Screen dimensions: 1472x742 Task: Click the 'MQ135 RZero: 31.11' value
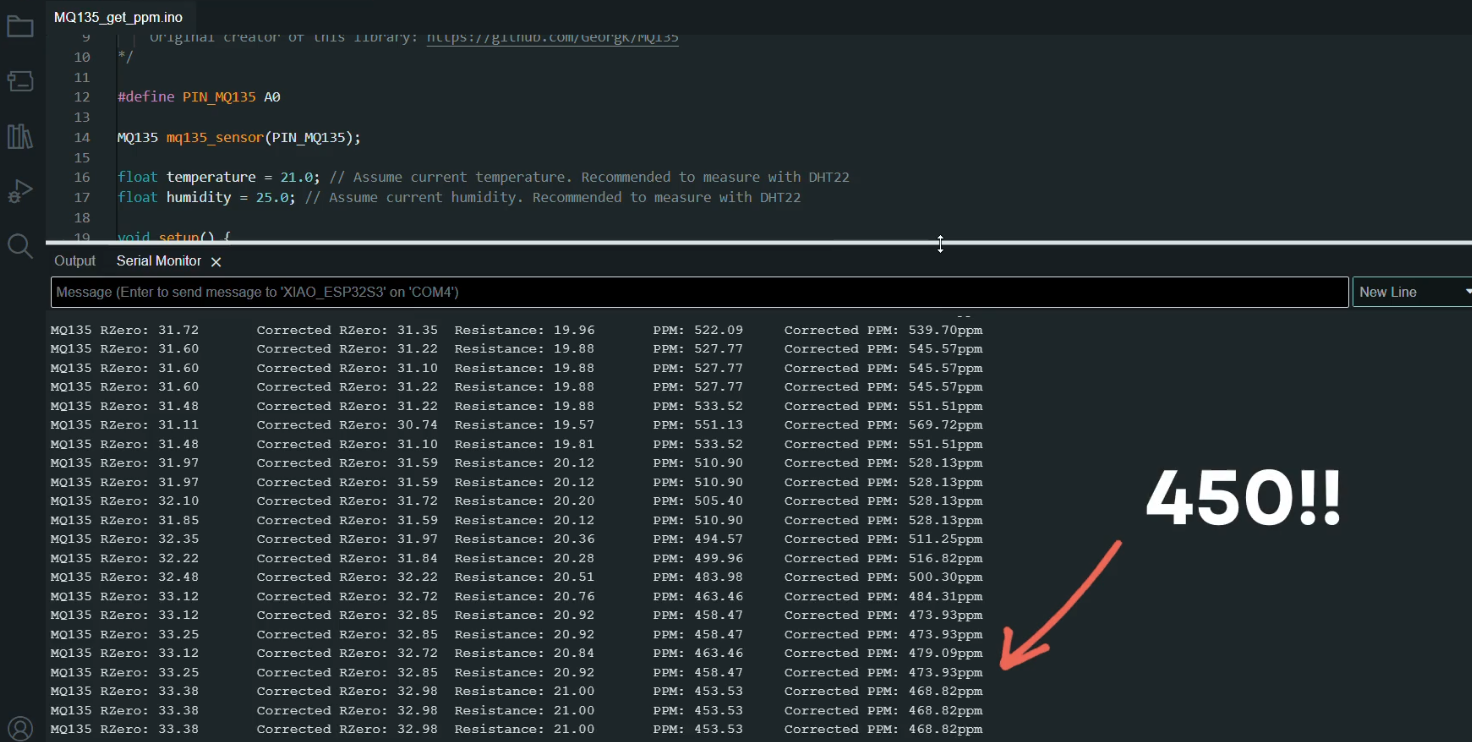(125, 425)
